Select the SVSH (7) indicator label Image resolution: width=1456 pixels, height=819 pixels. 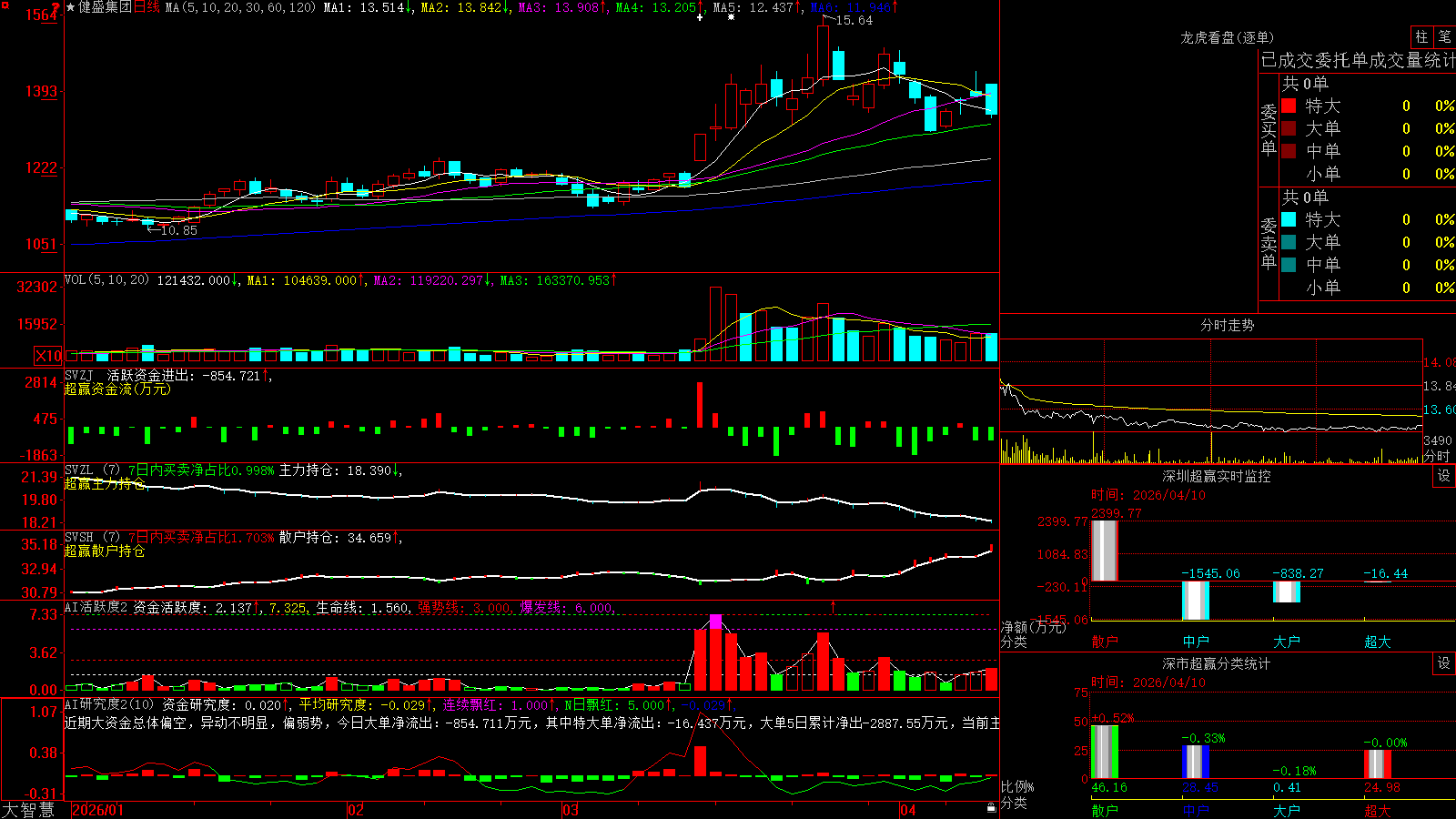point(92,538)
